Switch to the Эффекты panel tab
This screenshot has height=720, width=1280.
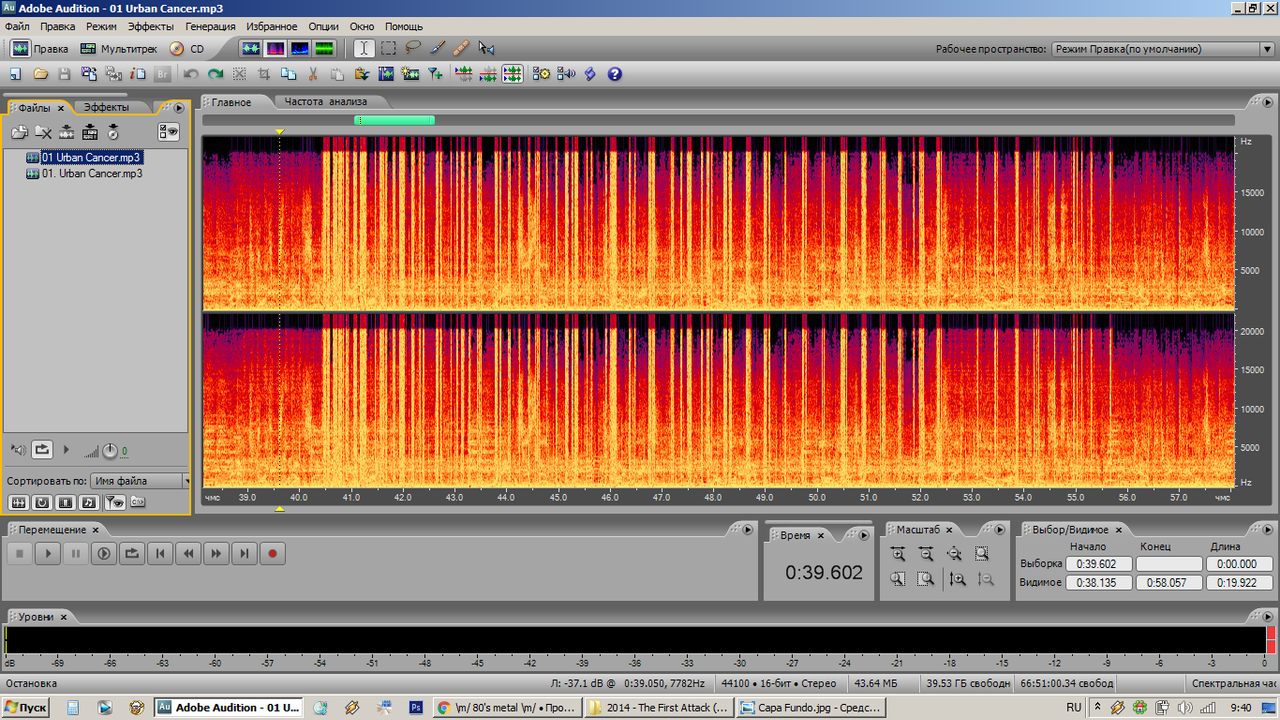coord(106,107)
